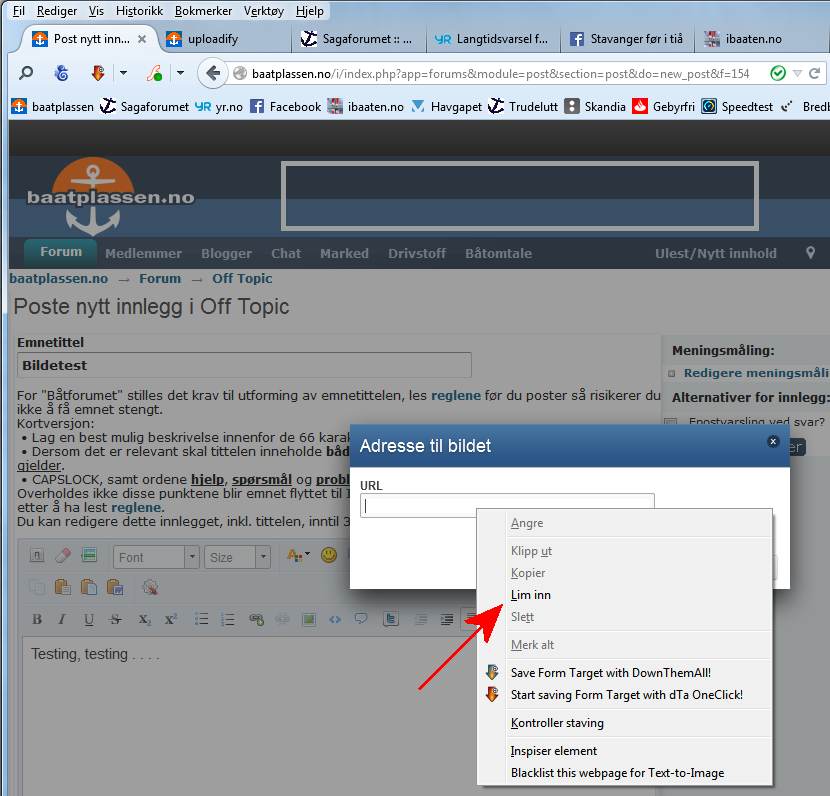This screenshot has height=796, width=830.
Task: Click the quote speech-bubble editor icon
Action: coord(361,618)
